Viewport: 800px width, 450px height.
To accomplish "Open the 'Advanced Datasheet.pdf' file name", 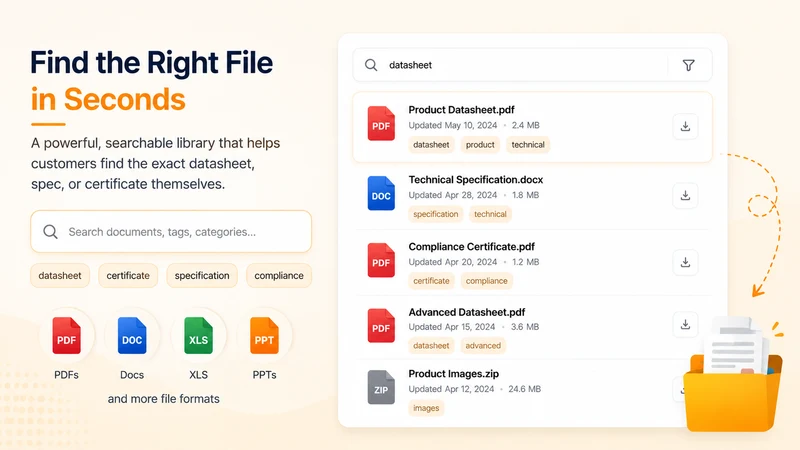I will [x=467, y=312].
